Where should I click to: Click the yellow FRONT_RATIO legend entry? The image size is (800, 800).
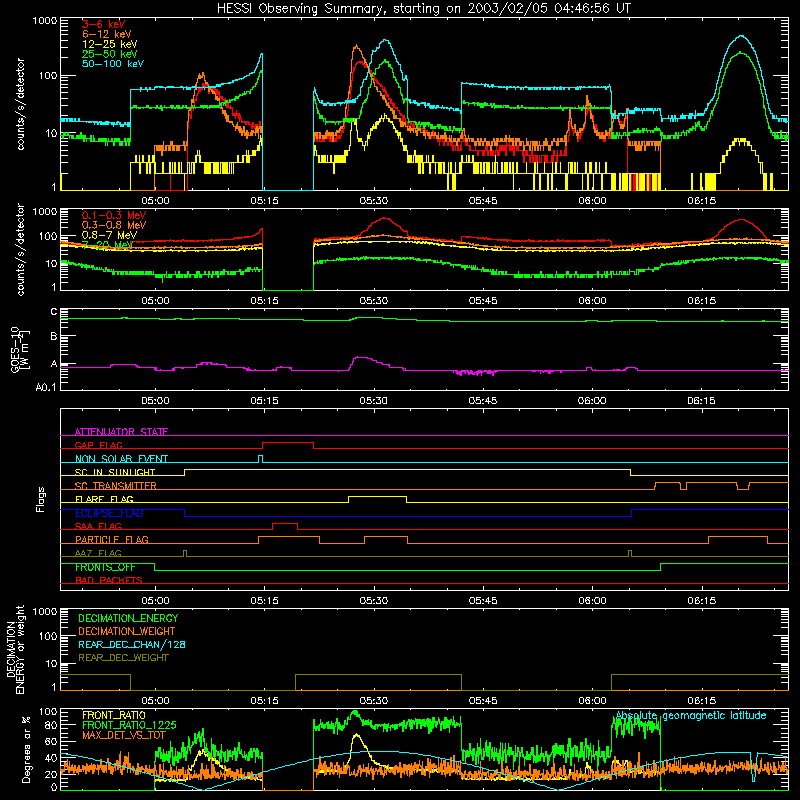click(x=114, y=715)
